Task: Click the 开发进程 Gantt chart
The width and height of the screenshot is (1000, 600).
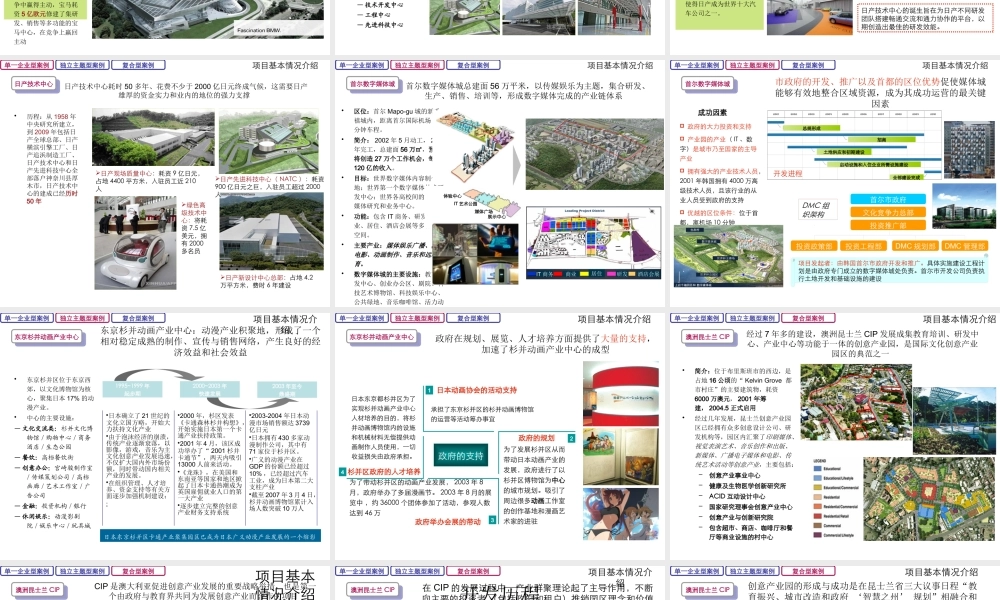Action: (x=855, y=145)
